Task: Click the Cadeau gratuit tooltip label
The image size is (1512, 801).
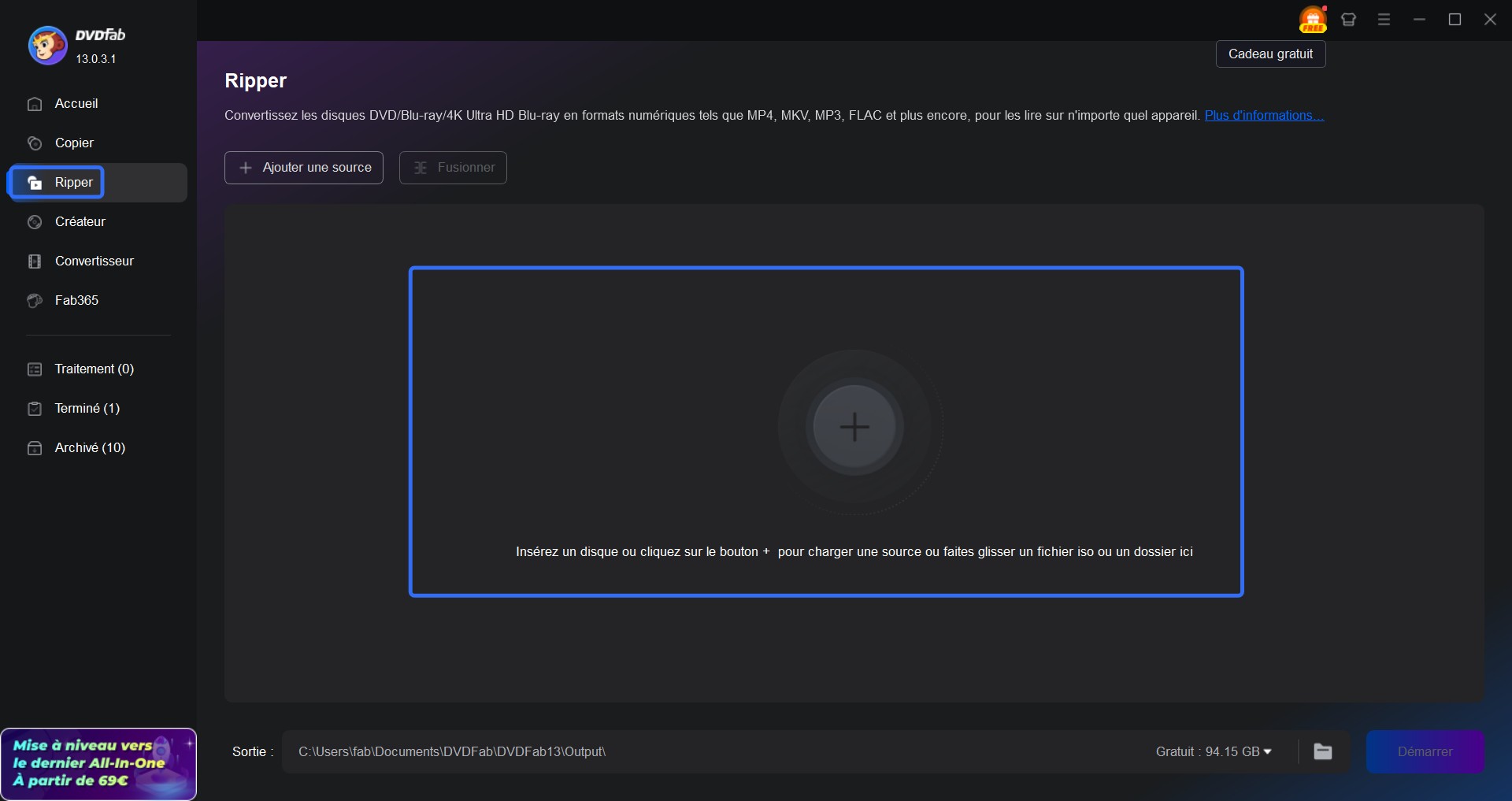Action: [1271, 54]
